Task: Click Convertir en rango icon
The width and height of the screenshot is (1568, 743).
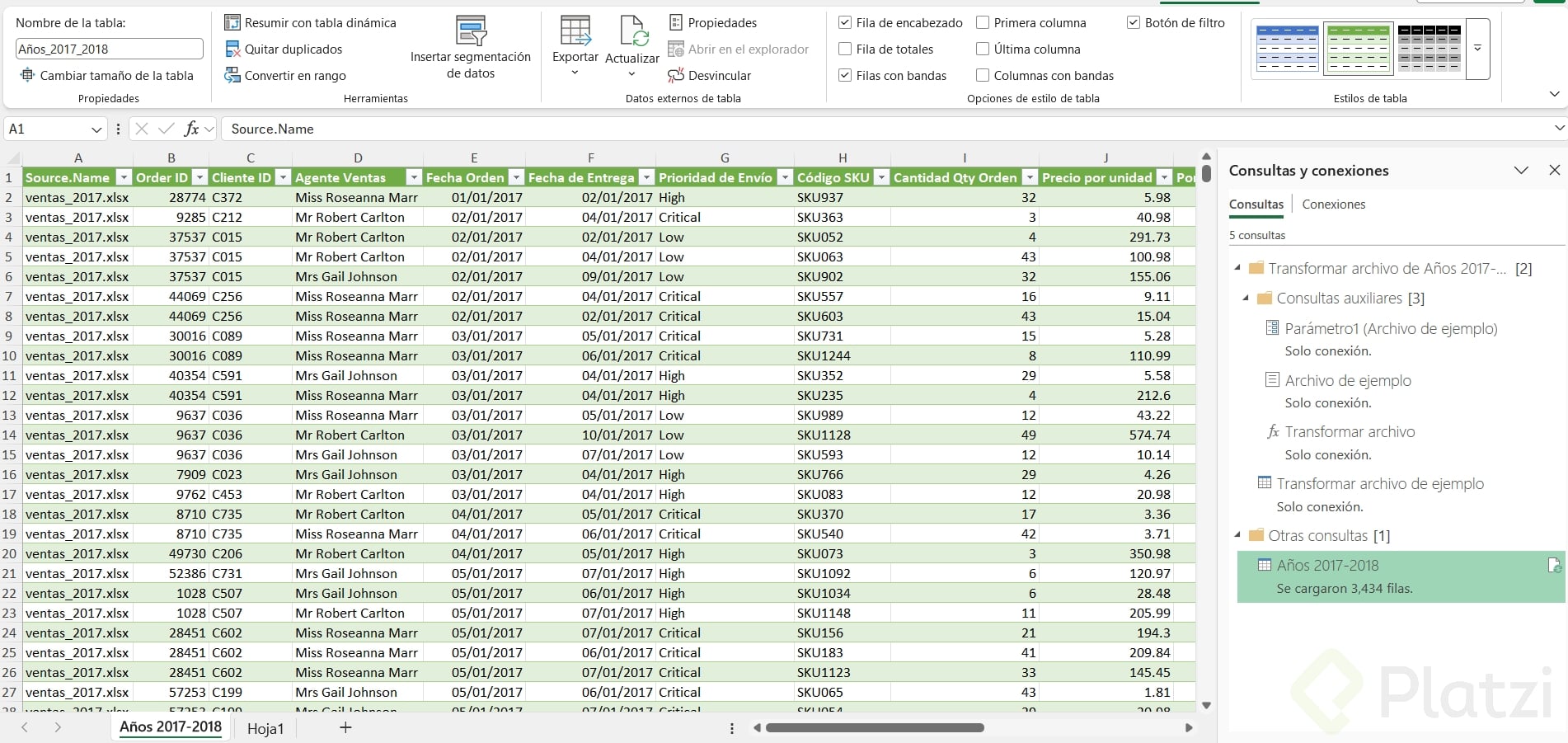Action: pyautogui.click(x=232, y=76)
